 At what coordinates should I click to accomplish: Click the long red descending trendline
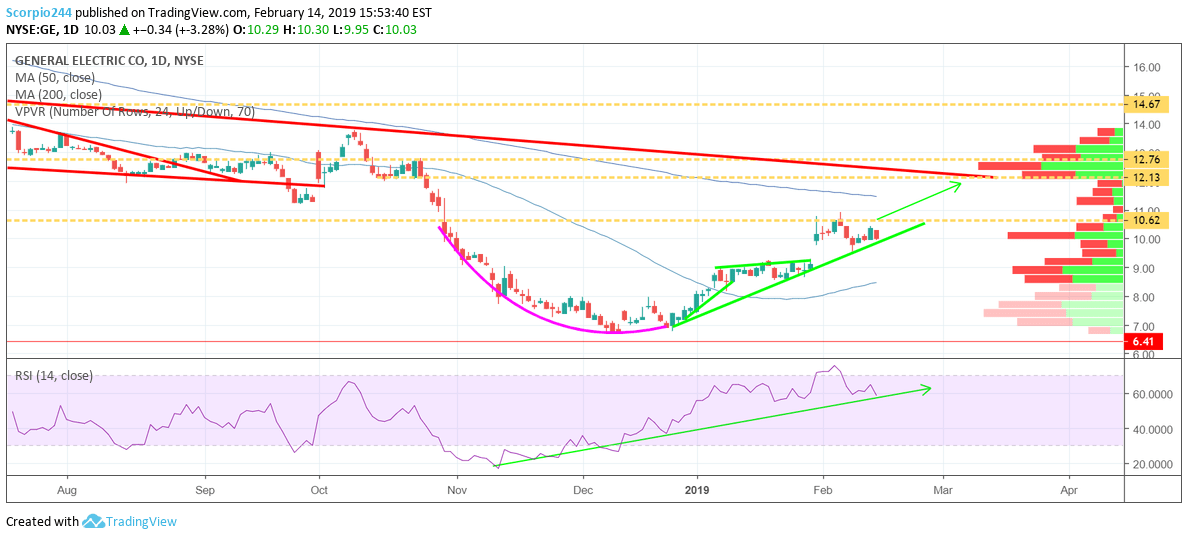(500, 139)
